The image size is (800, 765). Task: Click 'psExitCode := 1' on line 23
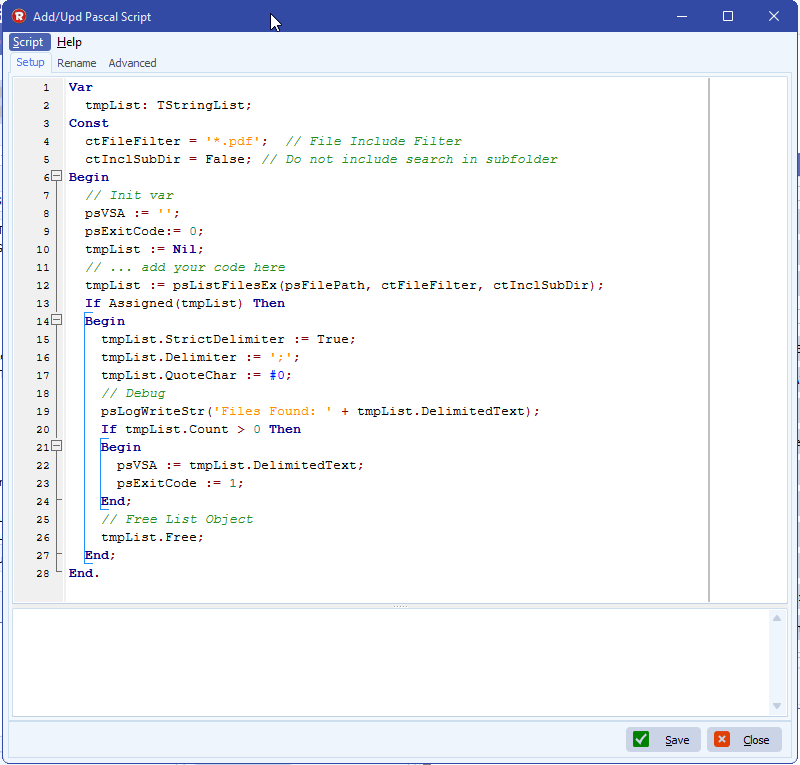(x=177, y=483)
